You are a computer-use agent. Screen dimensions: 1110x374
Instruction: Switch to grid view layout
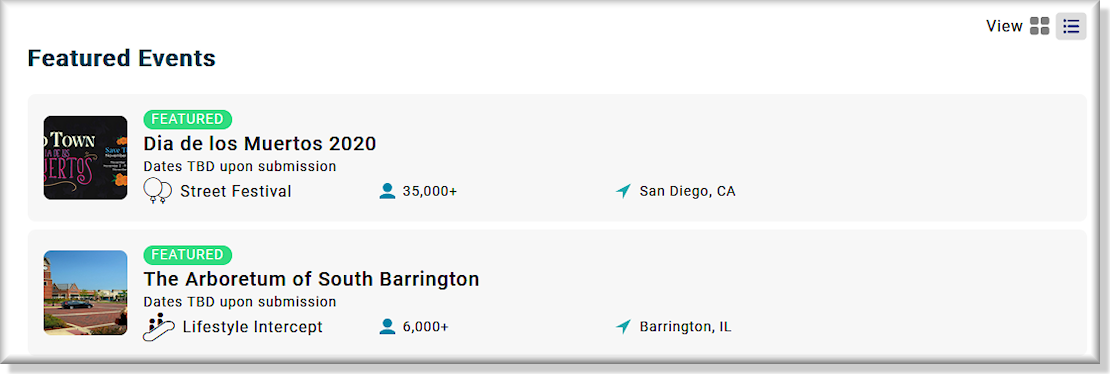pos(1039,26)
